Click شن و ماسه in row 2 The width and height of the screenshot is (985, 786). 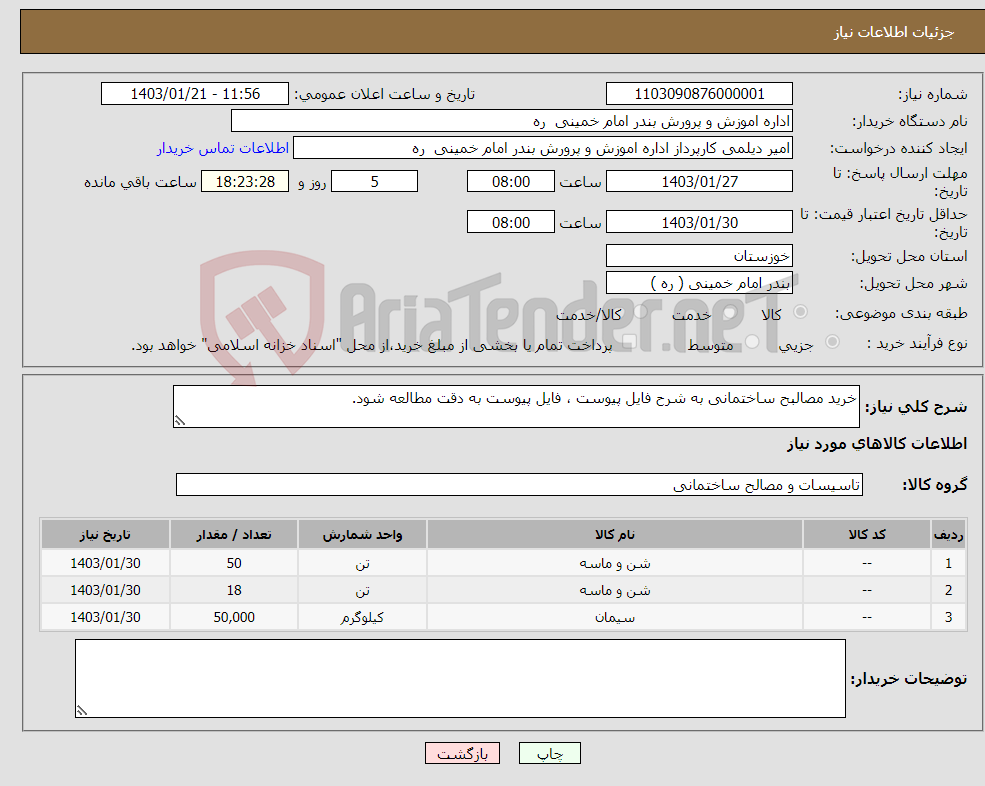[x=615, y=591]
